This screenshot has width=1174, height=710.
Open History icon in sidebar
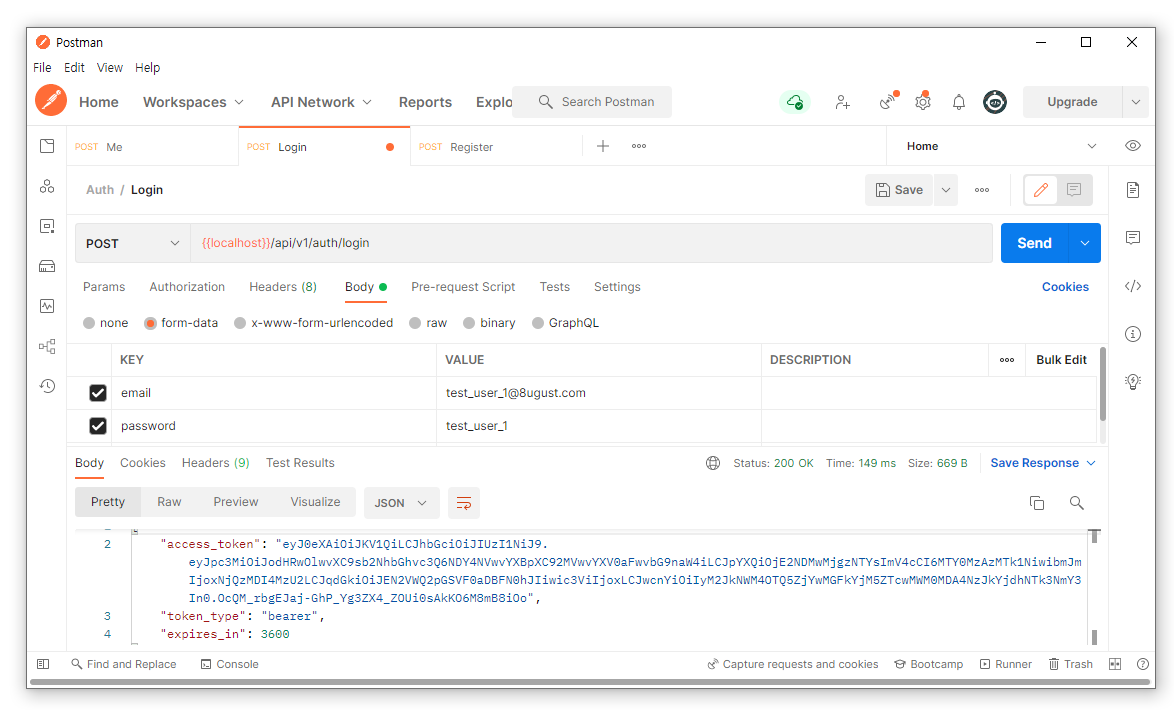(x=47, y=386)
